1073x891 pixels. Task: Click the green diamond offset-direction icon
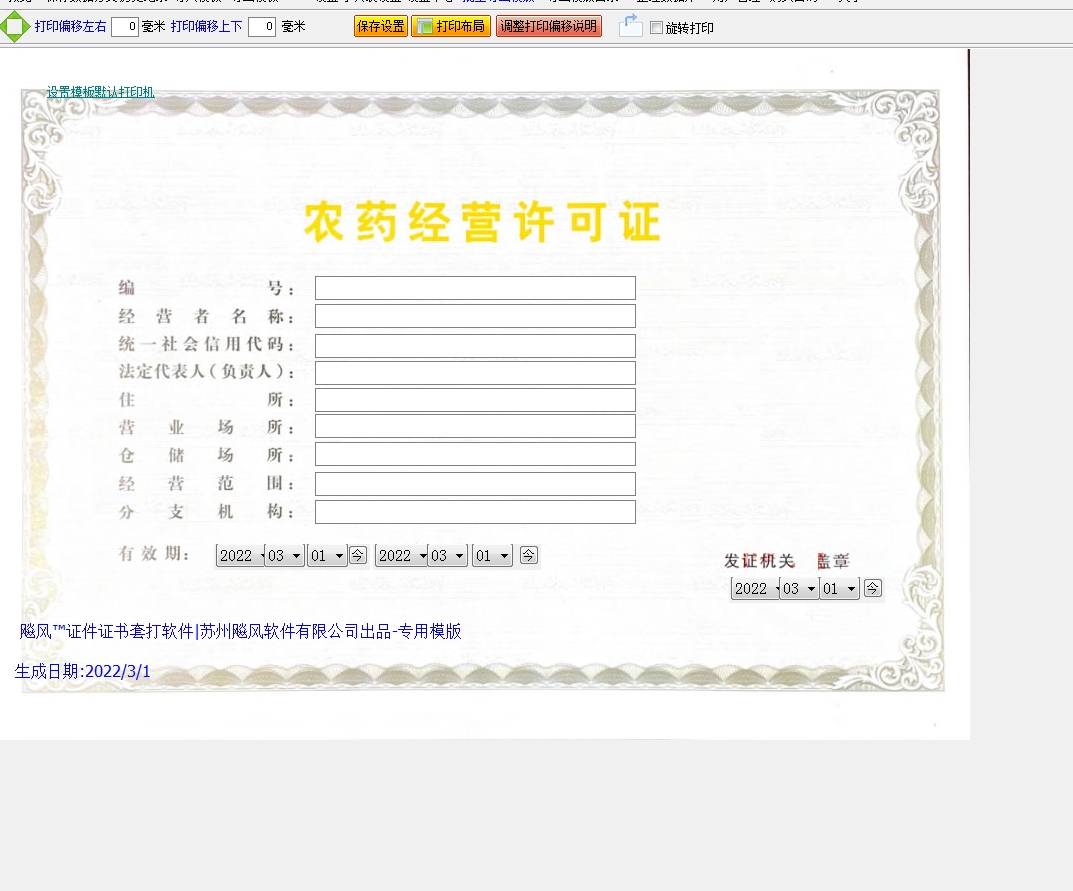click(14, 27)
